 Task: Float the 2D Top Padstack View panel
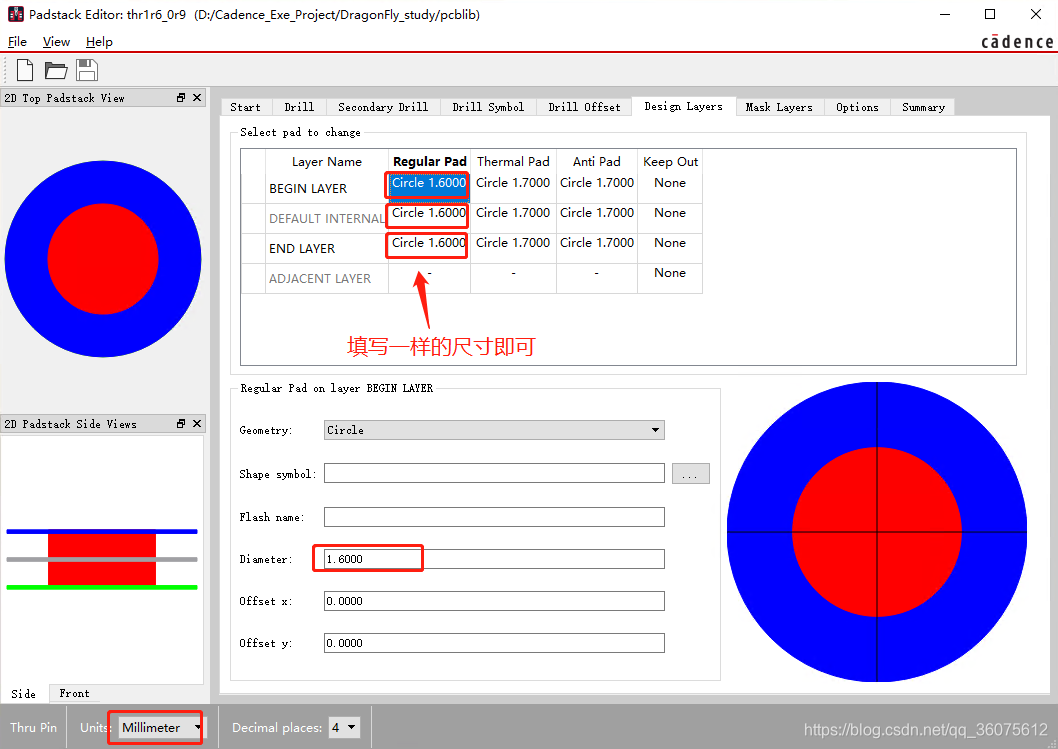tap(181, 98)
